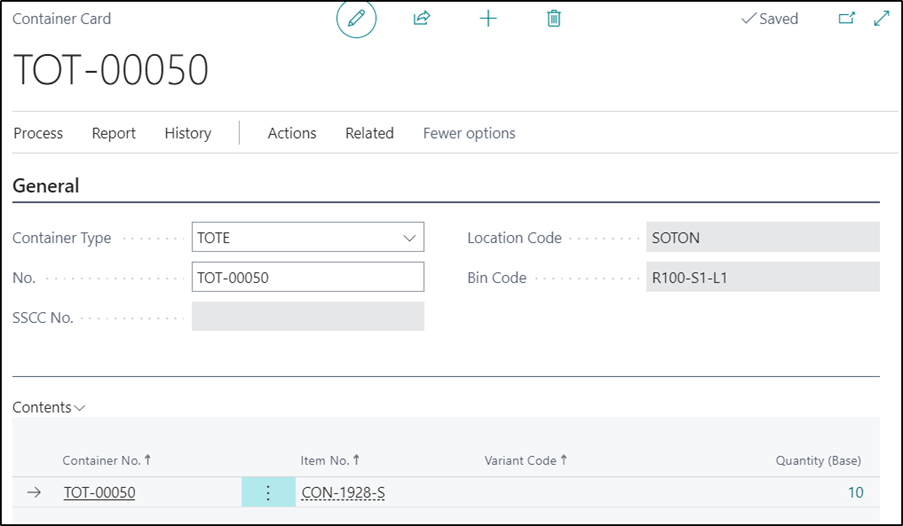Screen dimensions: 903x526
Task: Open item CON-1928-S link
Action: tap(343, 492)
